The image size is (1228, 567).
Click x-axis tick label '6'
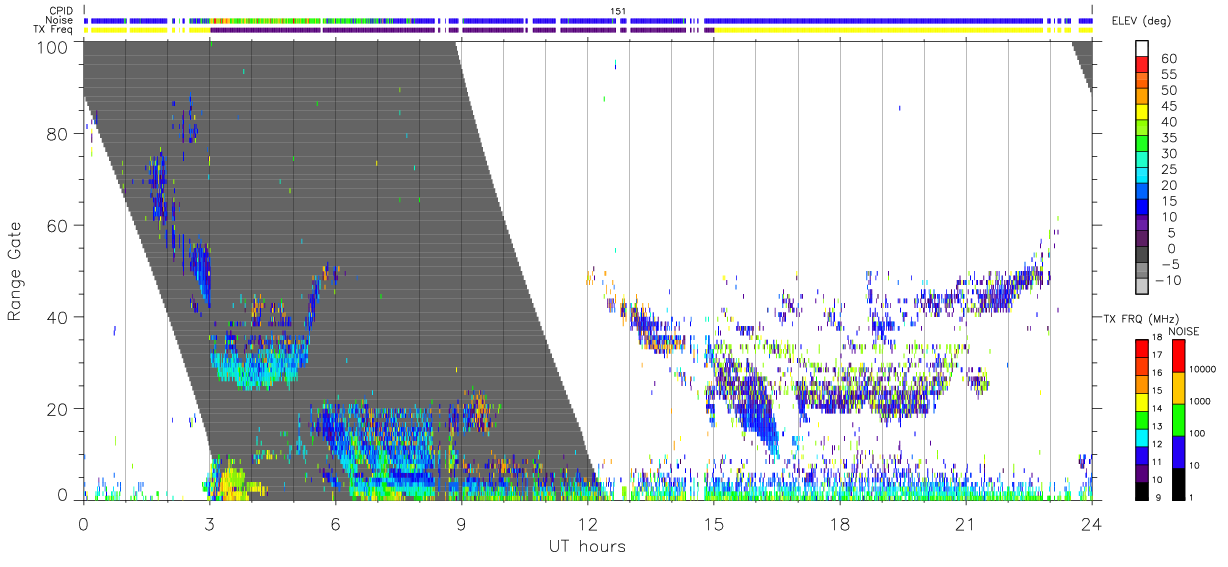tap(335, 524)
